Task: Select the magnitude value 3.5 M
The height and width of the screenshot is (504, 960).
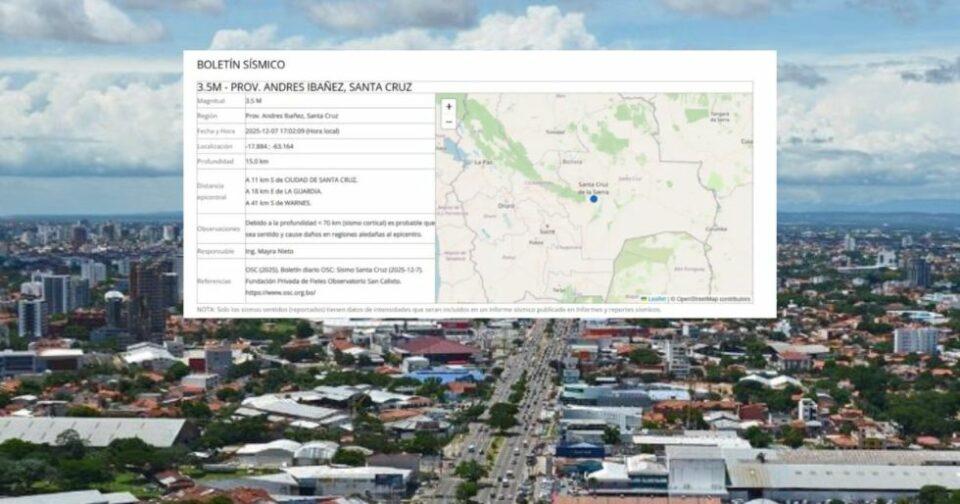Action: pyautogui.click(x=253, y=100)
